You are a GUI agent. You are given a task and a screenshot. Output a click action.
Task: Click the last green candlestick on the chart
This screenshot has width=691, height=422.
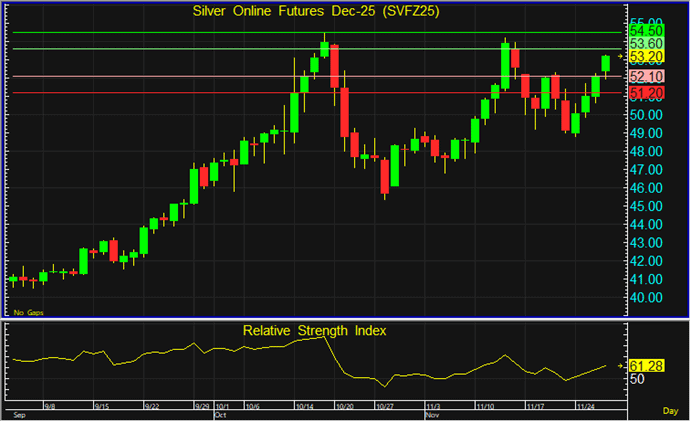pos(605,64)
